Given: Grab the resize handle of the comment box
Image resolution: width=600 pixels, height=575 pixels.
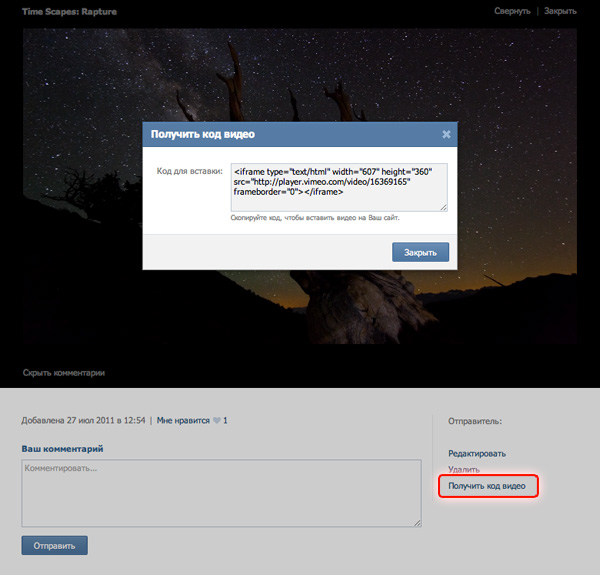Looking at the screenshot, I should (x=417, y=523).
